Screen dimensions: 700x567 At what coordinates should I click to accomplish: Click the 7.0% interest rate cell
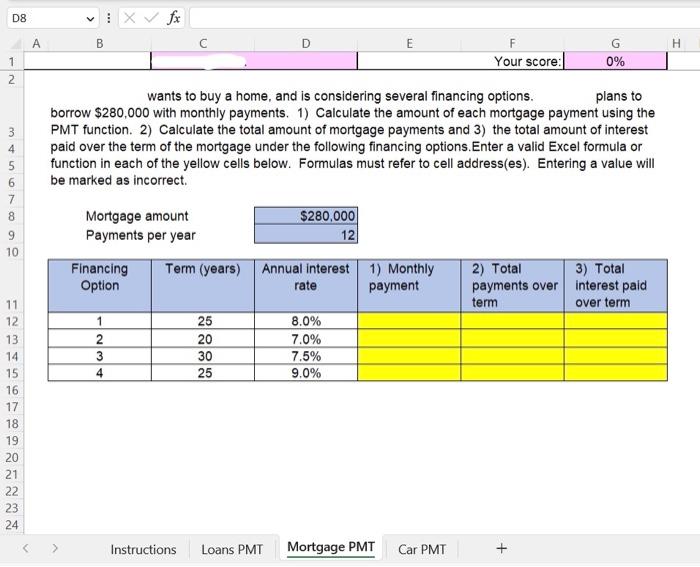[306, 339]
